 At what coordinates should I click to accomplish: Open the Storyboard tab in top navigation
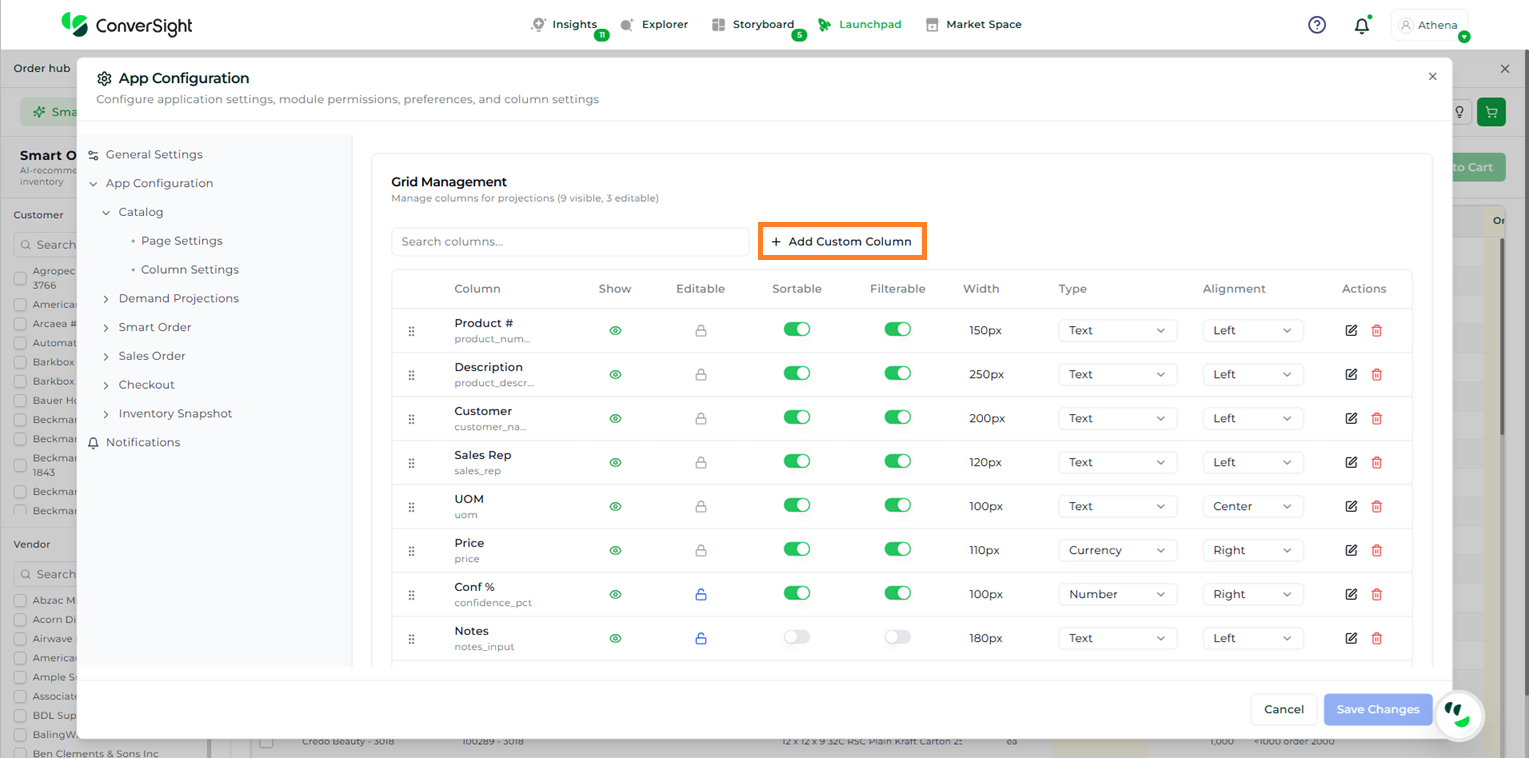[762, 24]
